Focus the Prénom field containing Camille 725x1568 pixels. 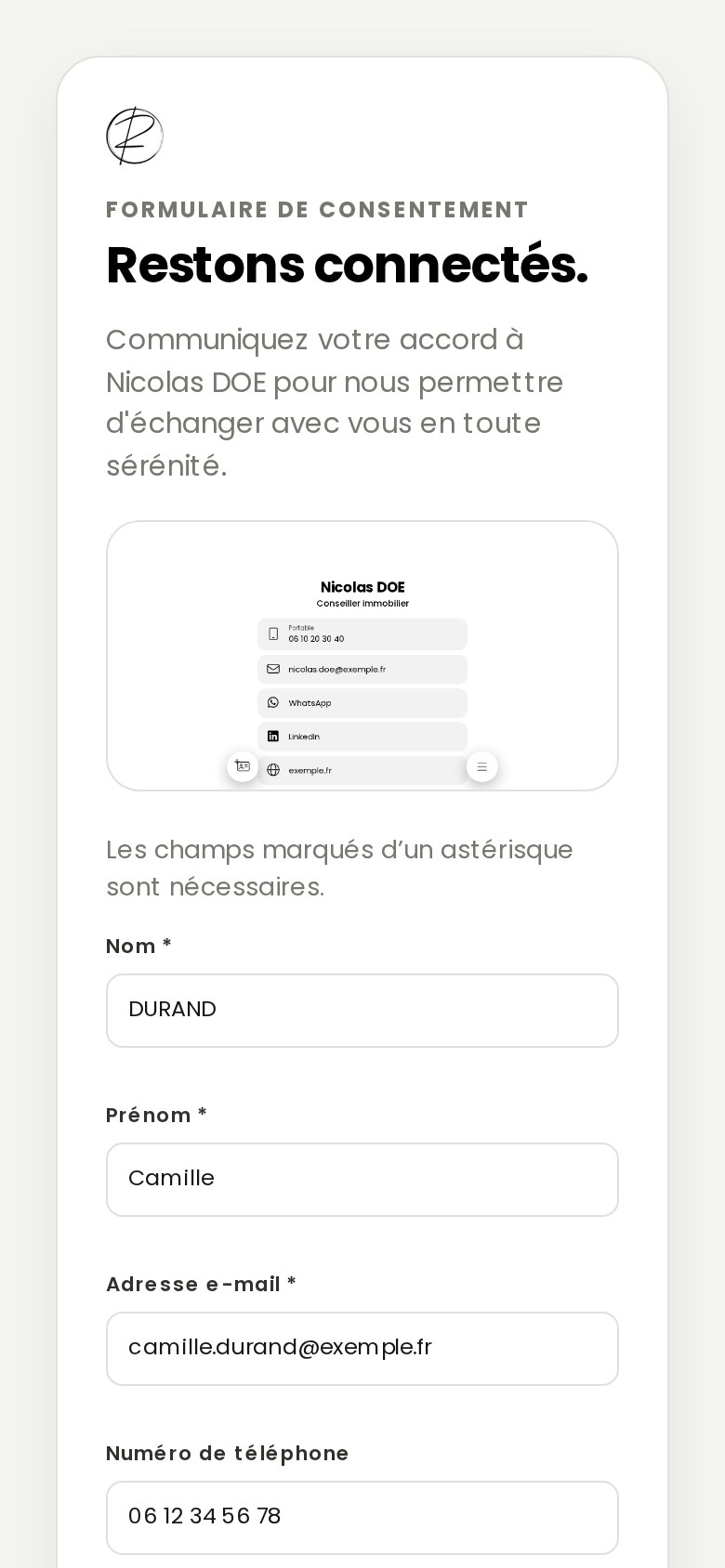(x=362, y=1180)
